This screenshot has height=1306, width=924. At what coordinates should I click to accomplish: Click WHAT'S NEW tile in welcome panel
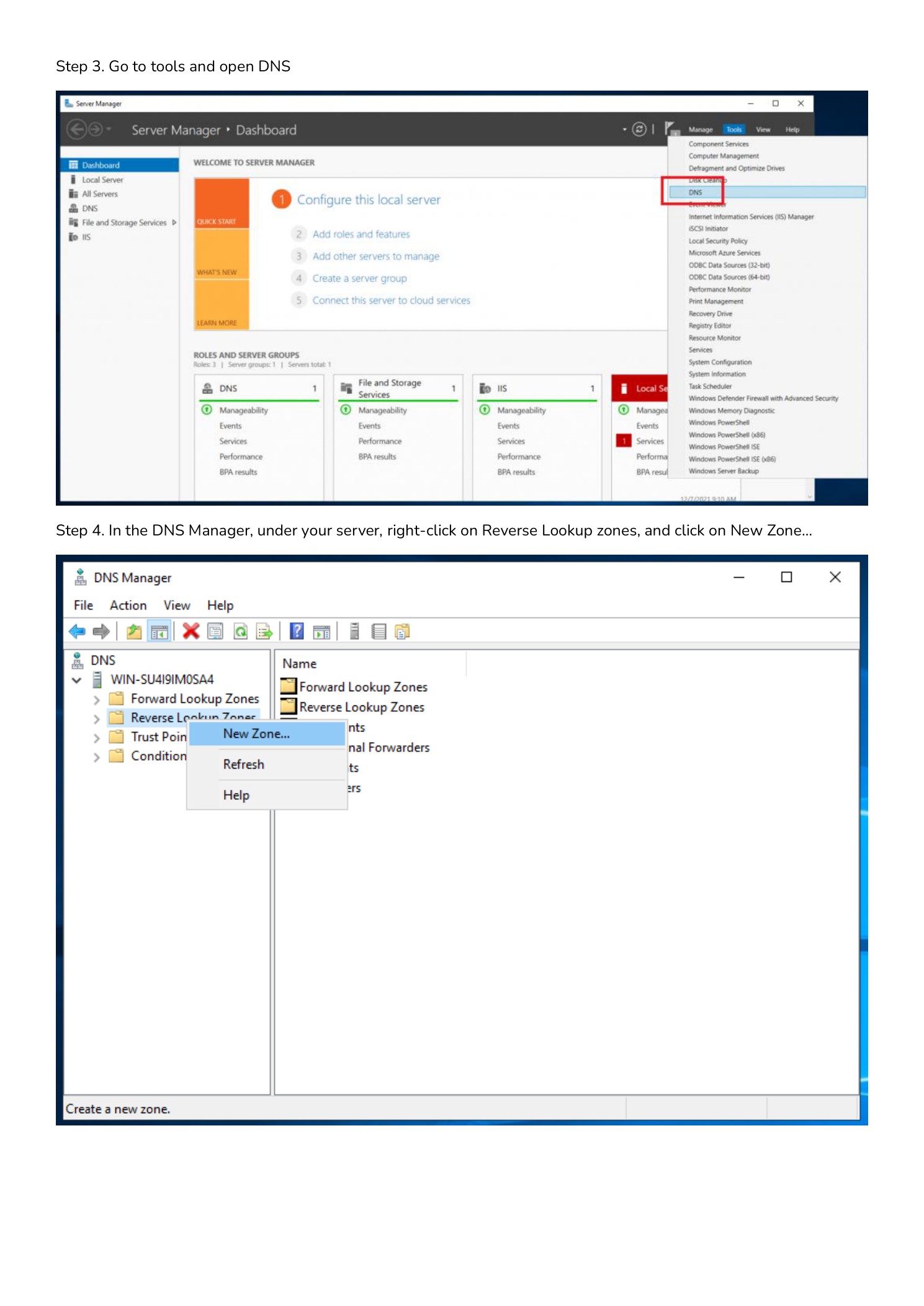tap(222, 254)
